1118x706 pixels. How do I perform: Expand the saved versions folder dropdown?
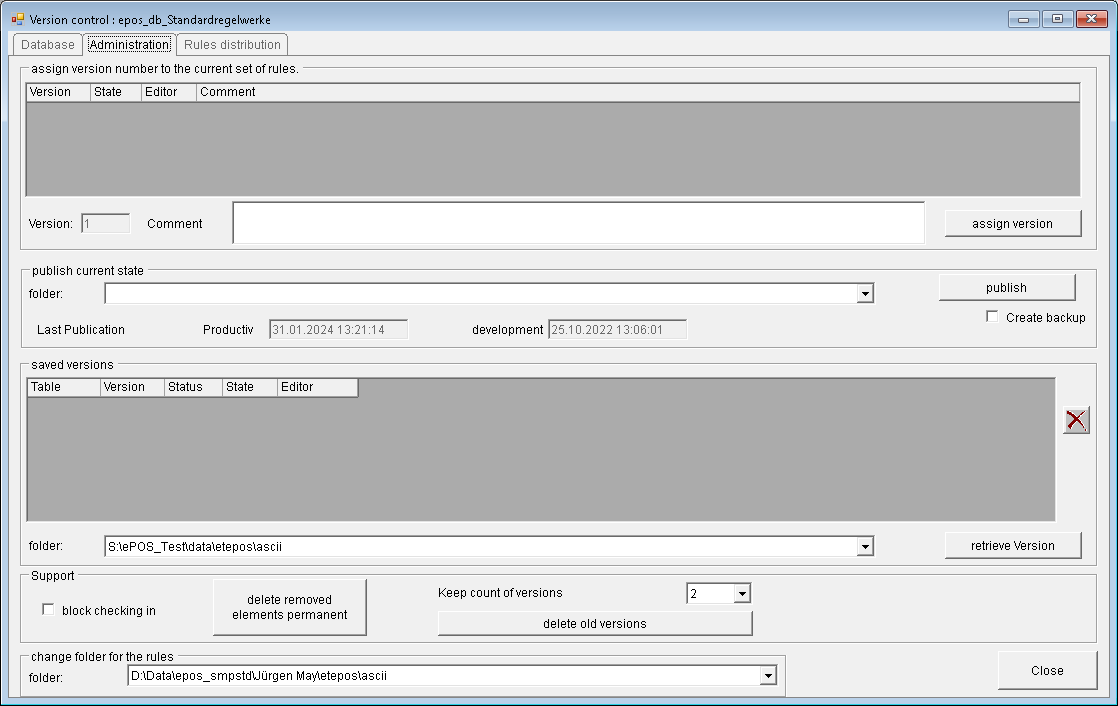point(866,546)
